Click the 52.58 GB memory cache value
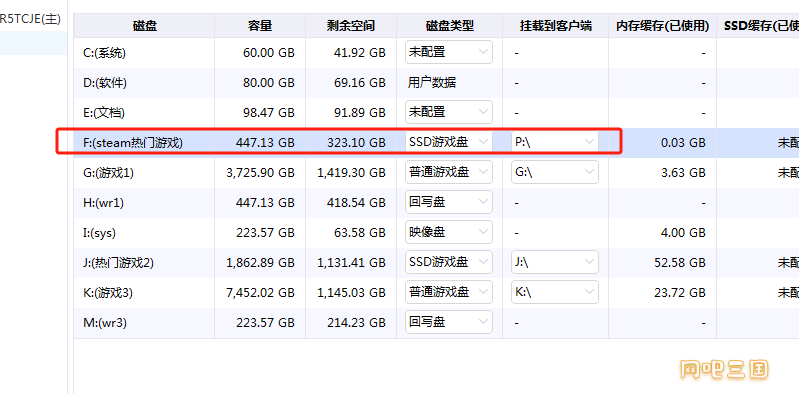Image resolution: width=799 pixels, height=394 pixels. click(680, 262)
